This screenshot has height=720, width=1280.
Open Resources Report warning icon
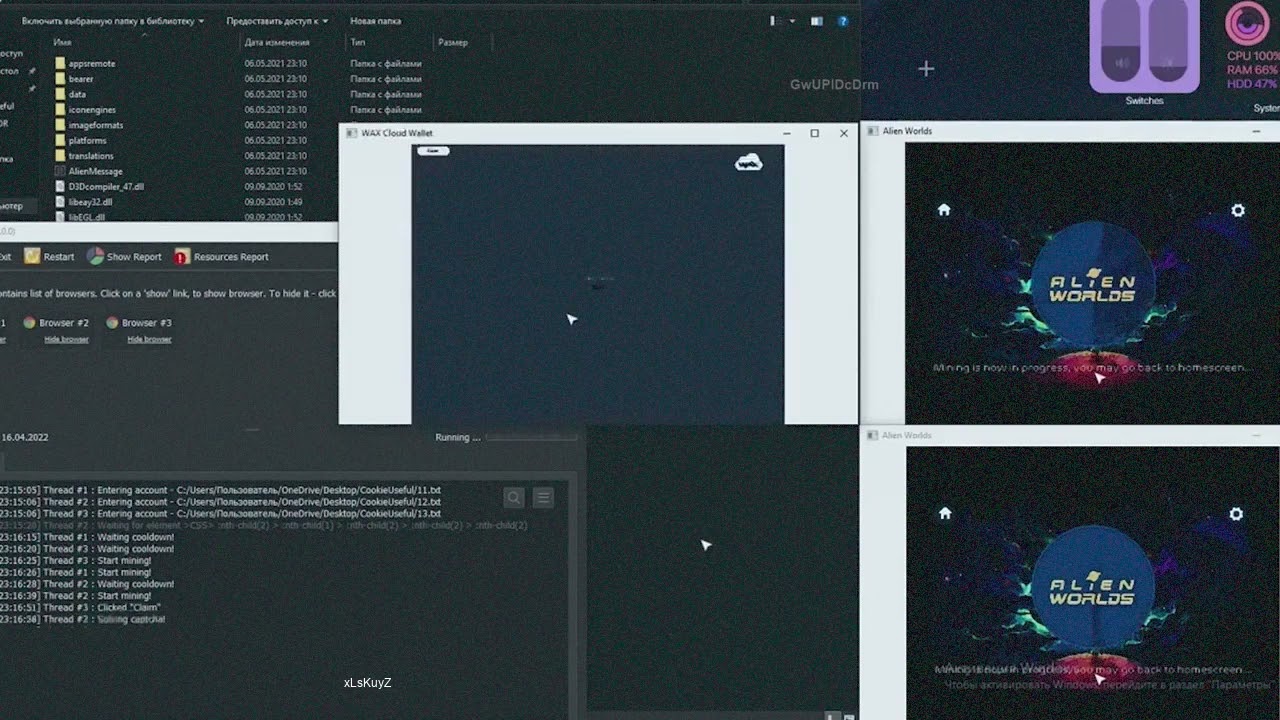tap(182, 257)
